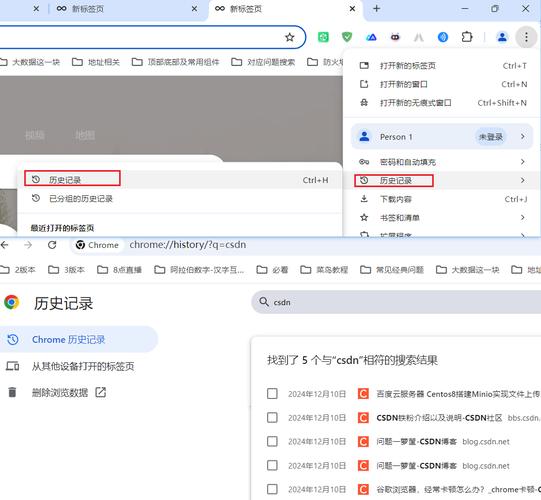Open the 顶部底部及常用组件 bookmark folder

click(x=176, y=62)
